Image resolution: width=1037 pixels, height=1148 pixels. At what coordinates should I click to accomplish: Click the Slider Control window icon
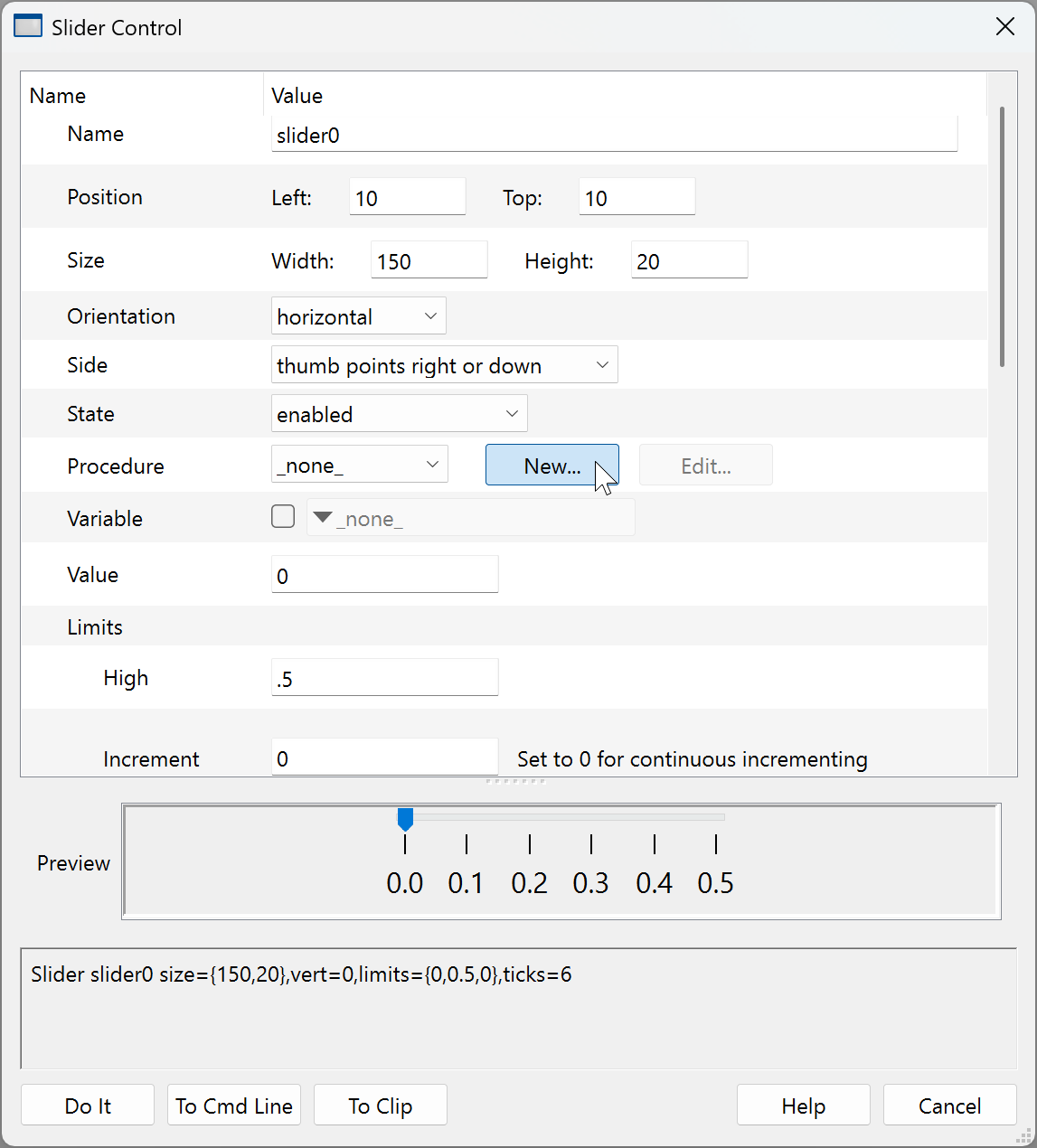[28, 27]
